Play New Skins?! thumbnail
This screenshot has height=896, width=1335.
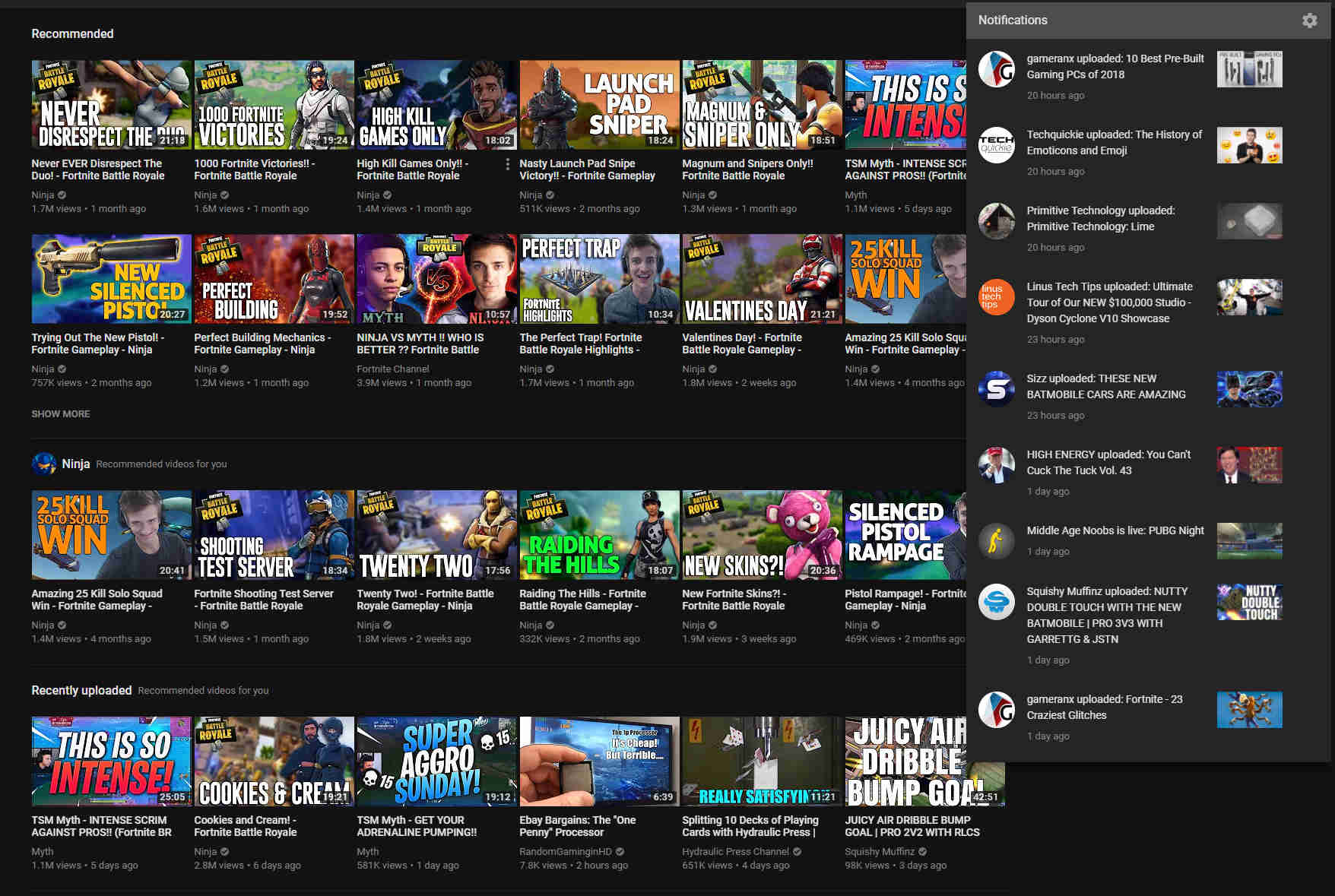[762, 535]
